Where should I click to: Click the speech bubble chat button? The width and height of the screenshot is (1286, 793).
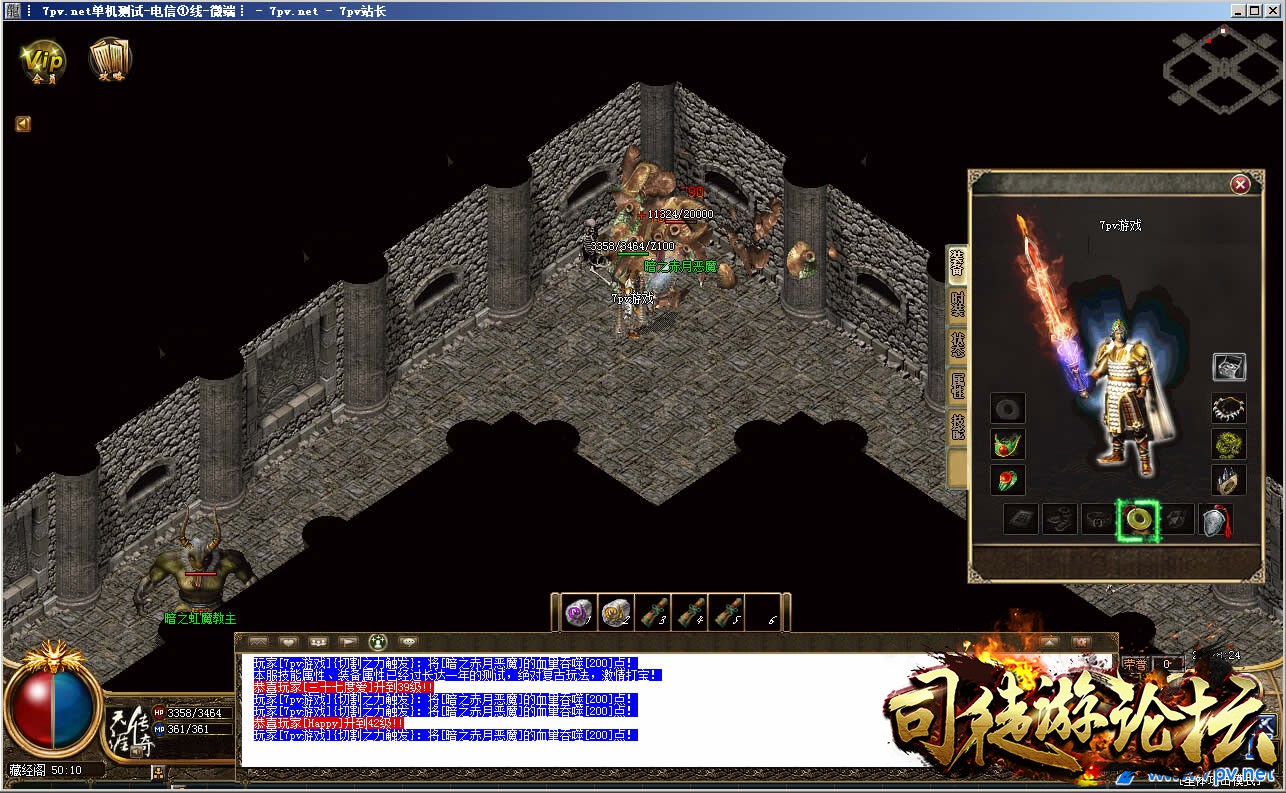tap(408, 641)
